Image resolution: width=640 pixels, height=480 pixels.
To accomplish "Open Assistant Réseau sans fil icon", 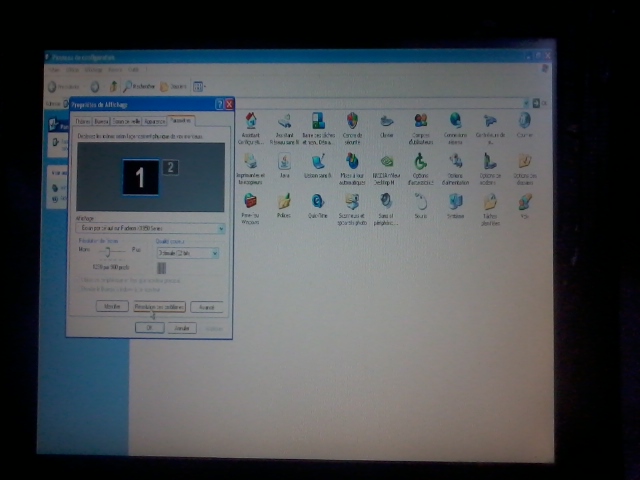I will [284, 128].
